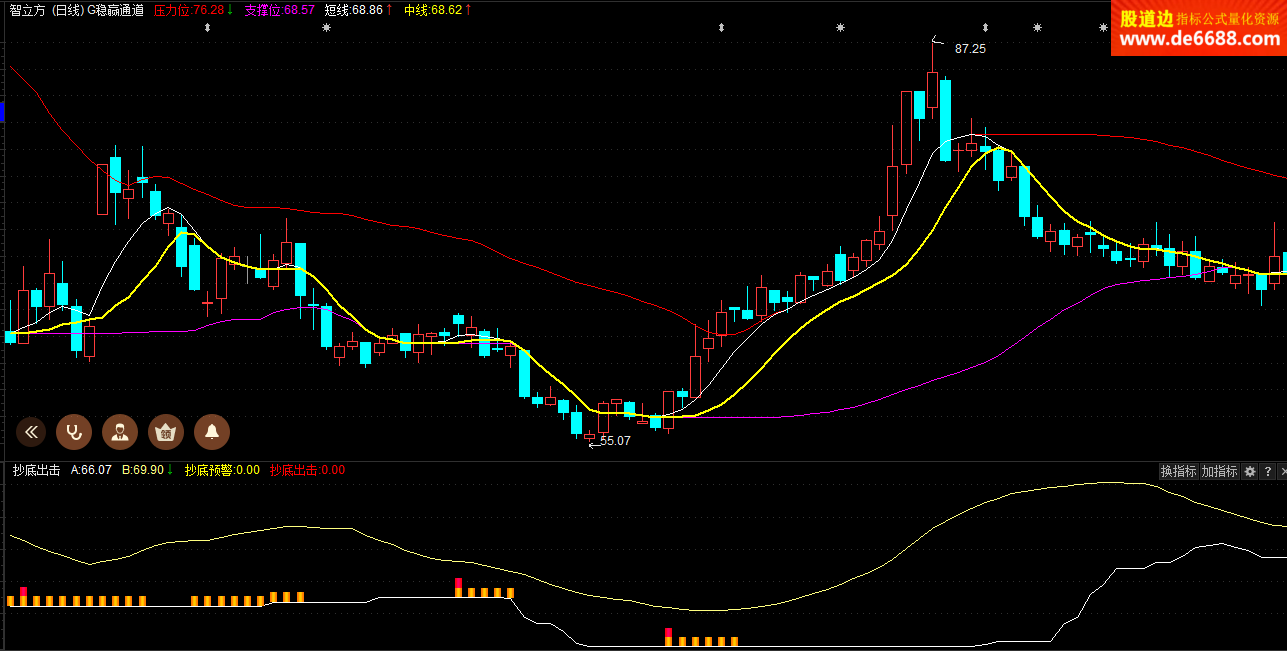Viewport: 1287px width, 651px height.
Task: Select the 抄底出击 indicator name label
Action: click(36, 470)
